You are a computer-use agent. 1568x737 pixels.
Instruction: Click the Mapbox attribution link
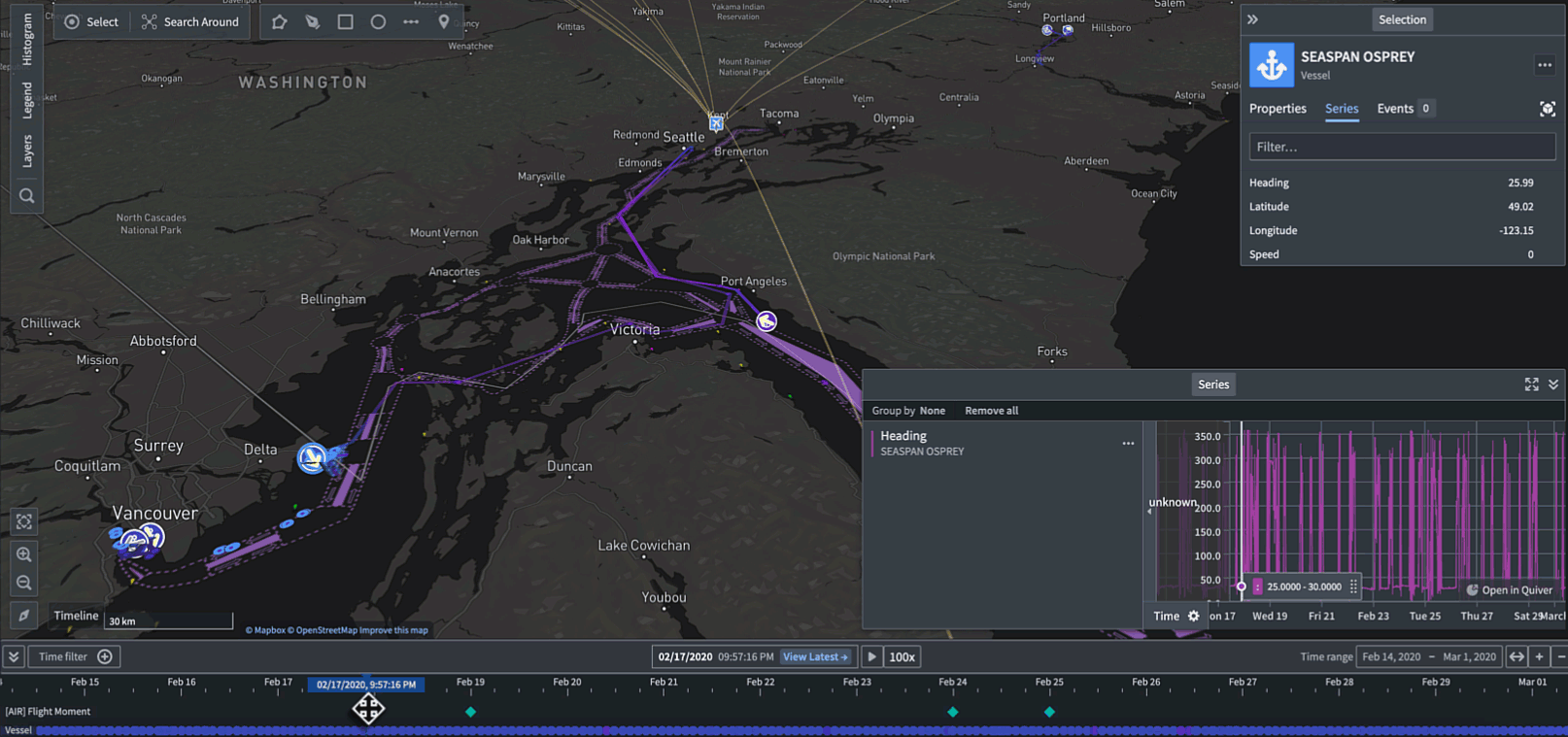coord(265,630)
